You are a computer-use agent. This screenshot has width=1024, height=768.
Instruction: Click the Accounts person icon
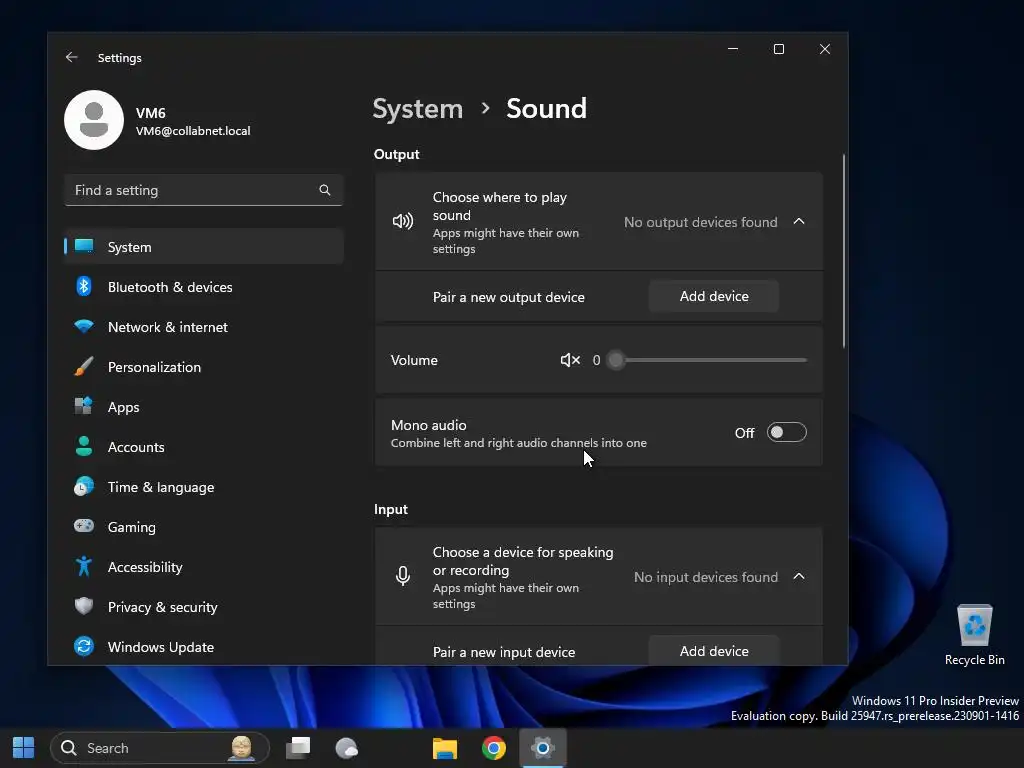tap(84, 446)
